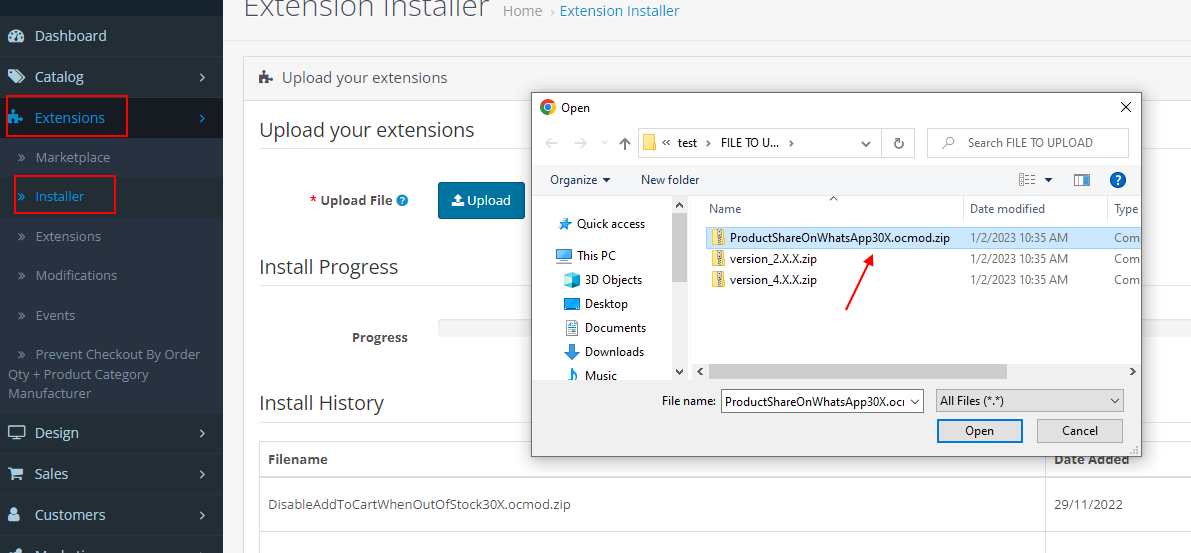Click the Sales cart icon
Image resolution: width=1191 pixels, height=553 pixels.
coord(15,474)
